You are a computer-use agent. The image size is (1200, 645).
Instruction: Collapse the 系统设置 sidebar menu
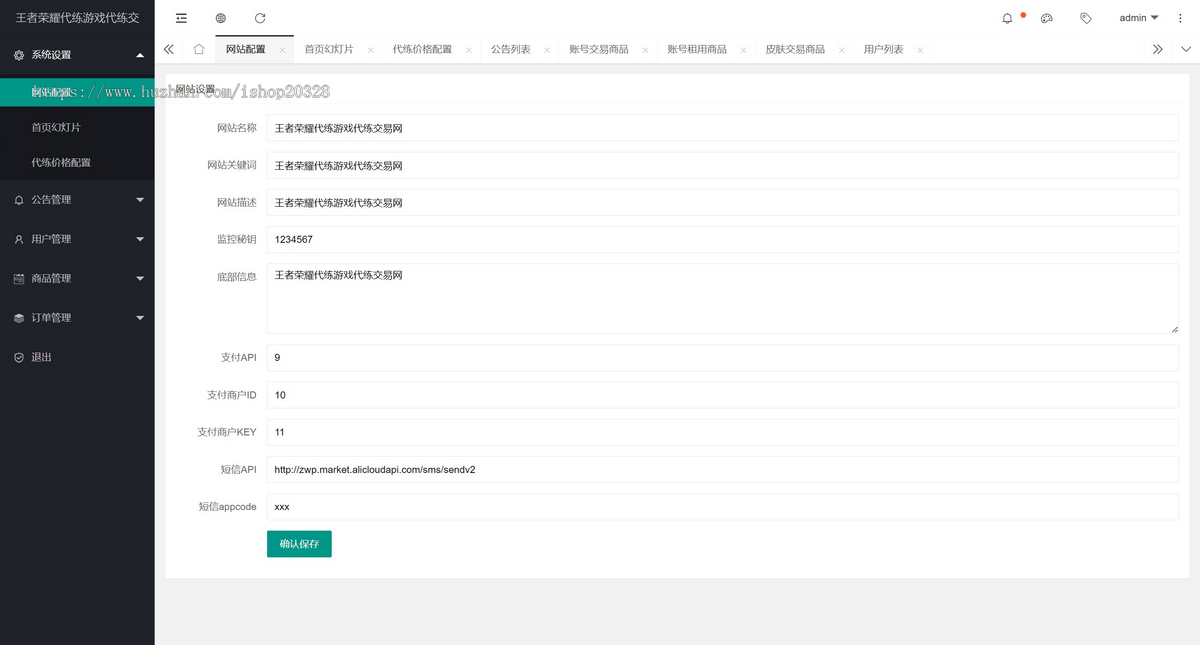(77, 55)
